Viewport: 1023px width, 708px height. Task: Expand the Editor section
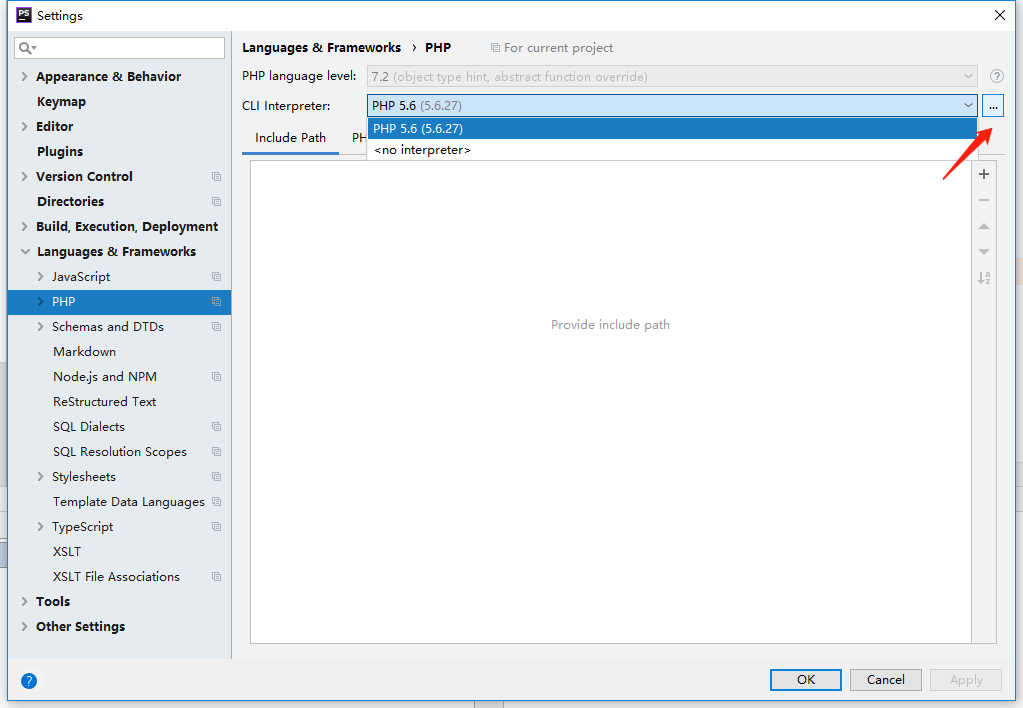[24, 127]
